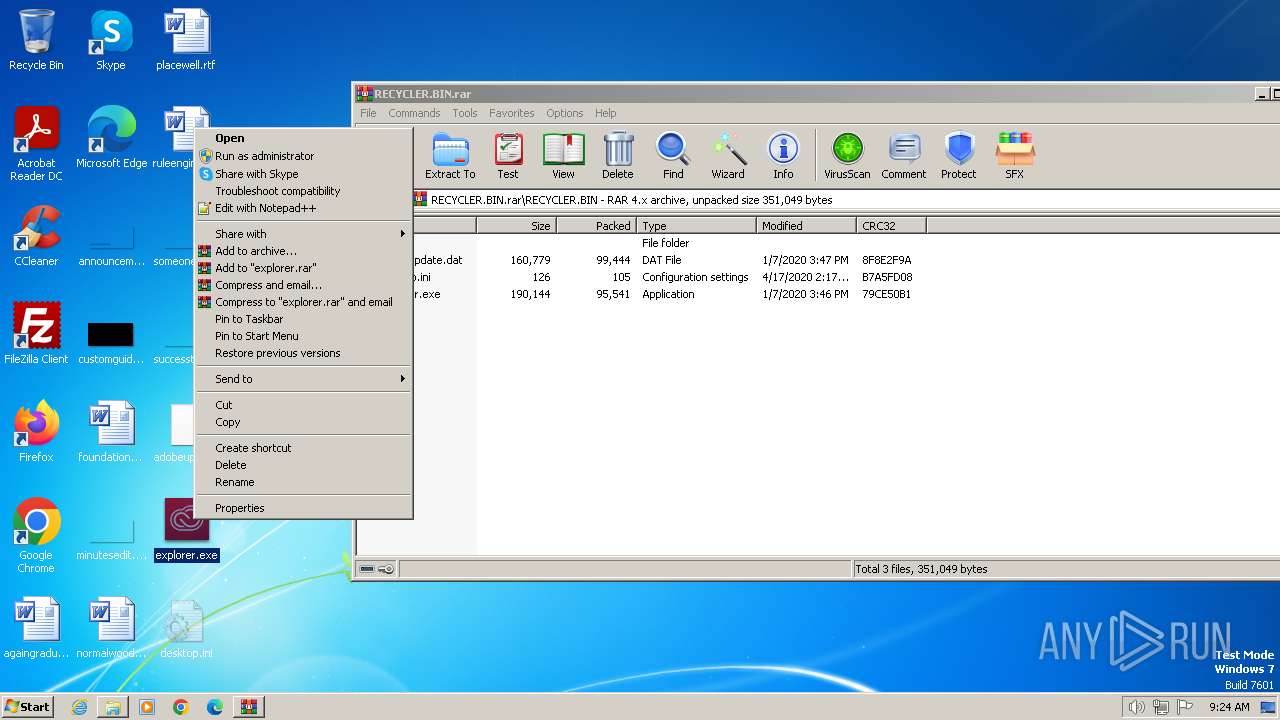Select Google Chrome desktop shortcut

coord(36,536)
